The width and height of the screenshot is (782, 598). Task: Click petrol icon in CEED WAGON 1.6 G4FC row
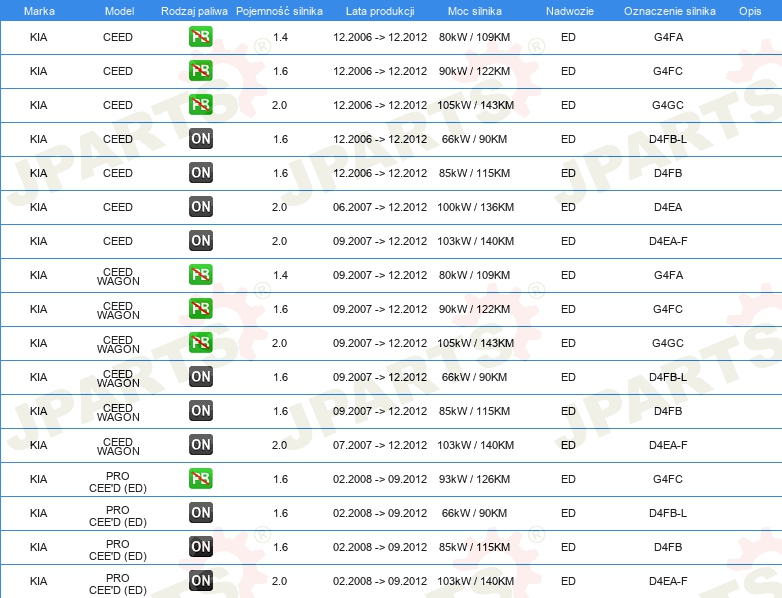click(x=200, y=309)
